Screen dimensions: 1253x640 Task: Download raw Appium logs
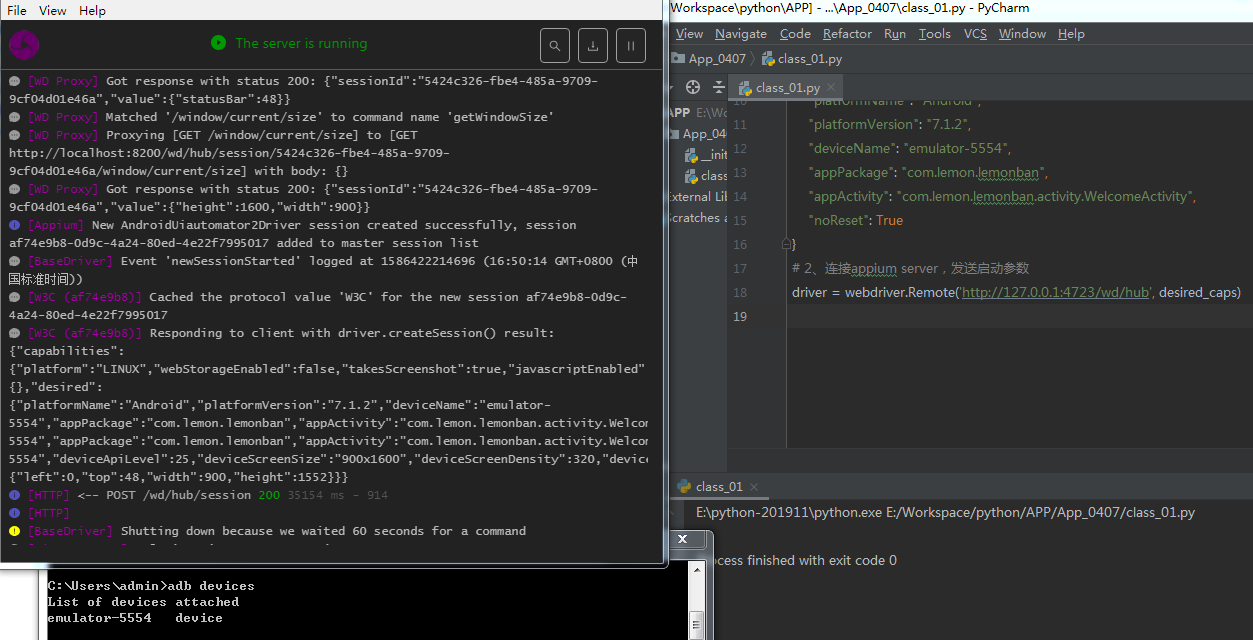593,45
